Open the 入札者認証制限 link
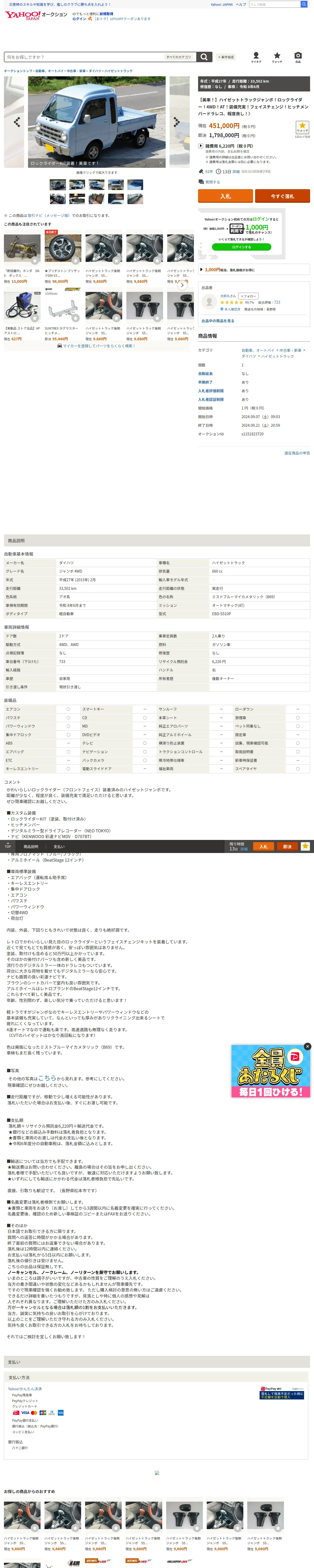Screen dimensions: 314x1568 211,399
